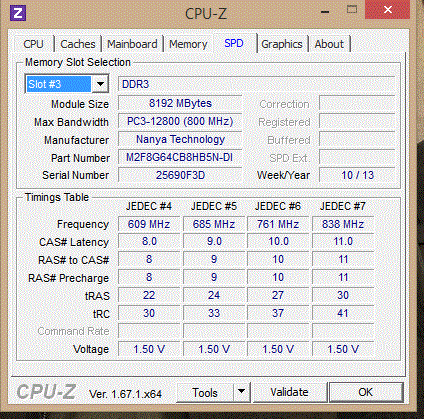
Task: Show the About tab
Action: 329,44
